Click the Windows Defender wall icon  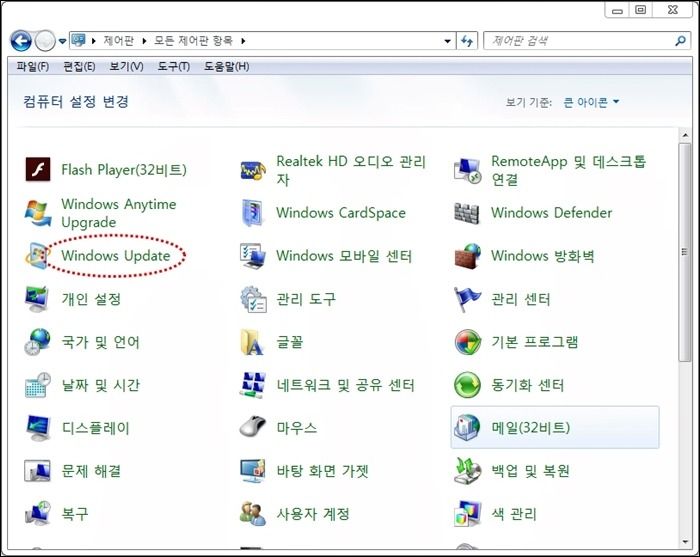coord(467,213)
